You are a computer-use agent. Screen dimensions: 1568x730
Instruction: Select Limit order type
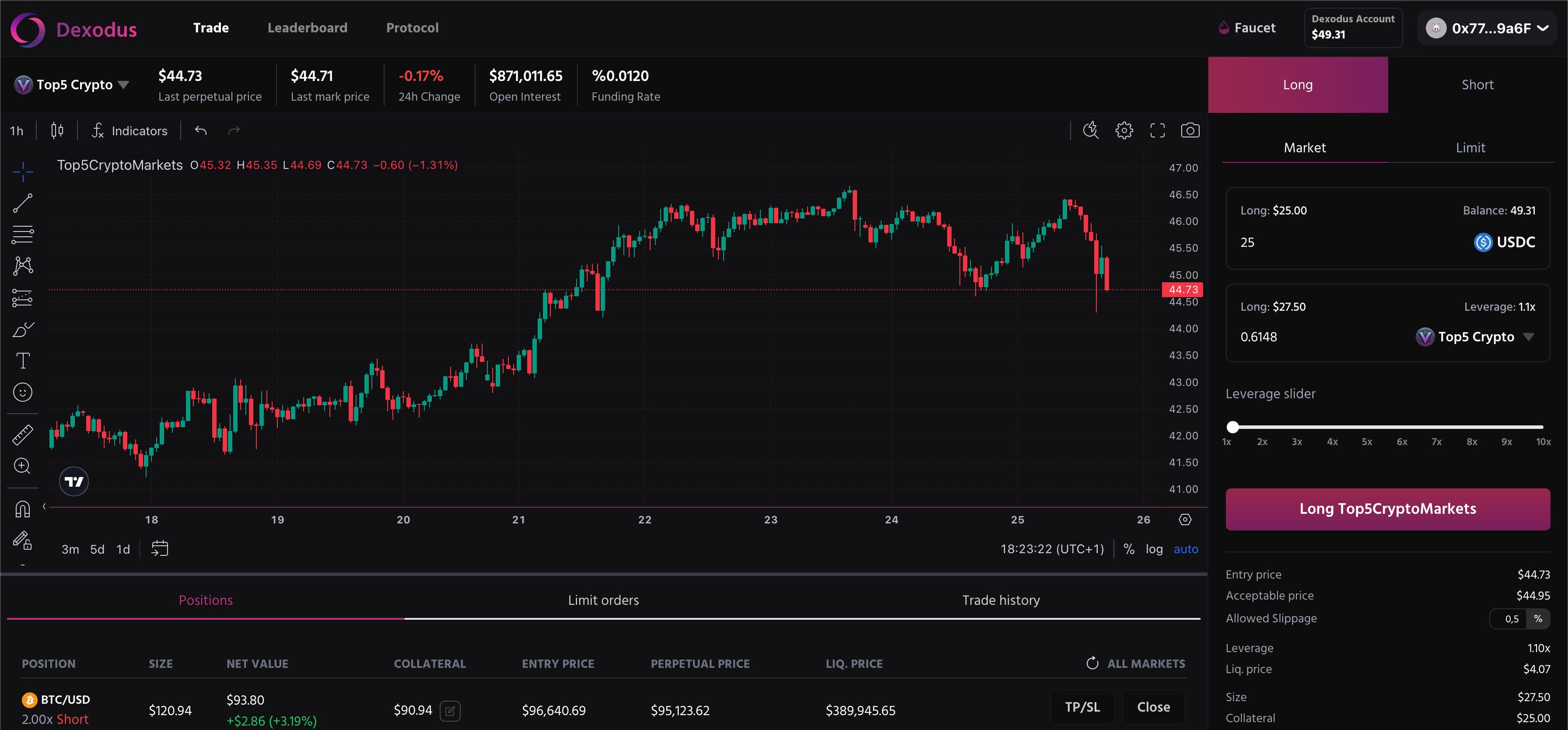coord(1470,147)
